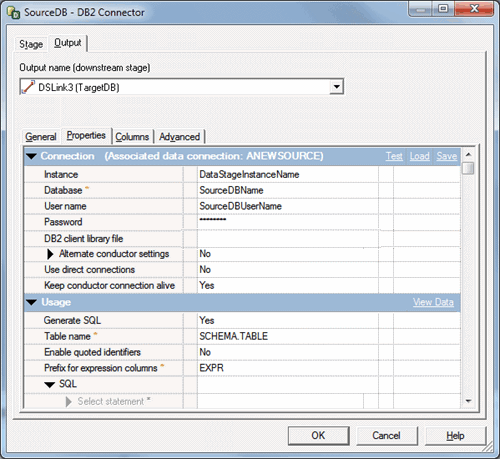500x459 pixels.
Task: Click the Save connection link
Action: point(447,156)
